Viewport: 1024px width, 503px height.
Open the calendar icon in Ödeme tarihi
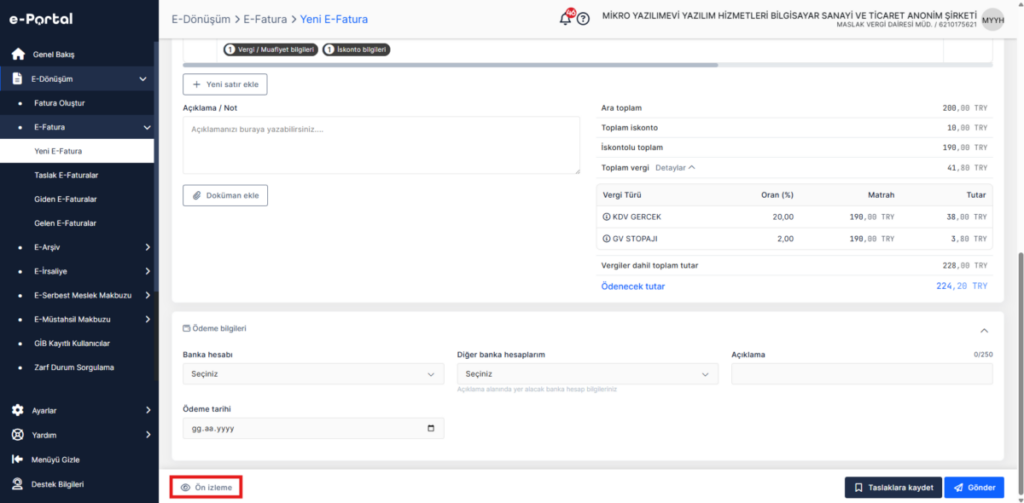point(430,429)
